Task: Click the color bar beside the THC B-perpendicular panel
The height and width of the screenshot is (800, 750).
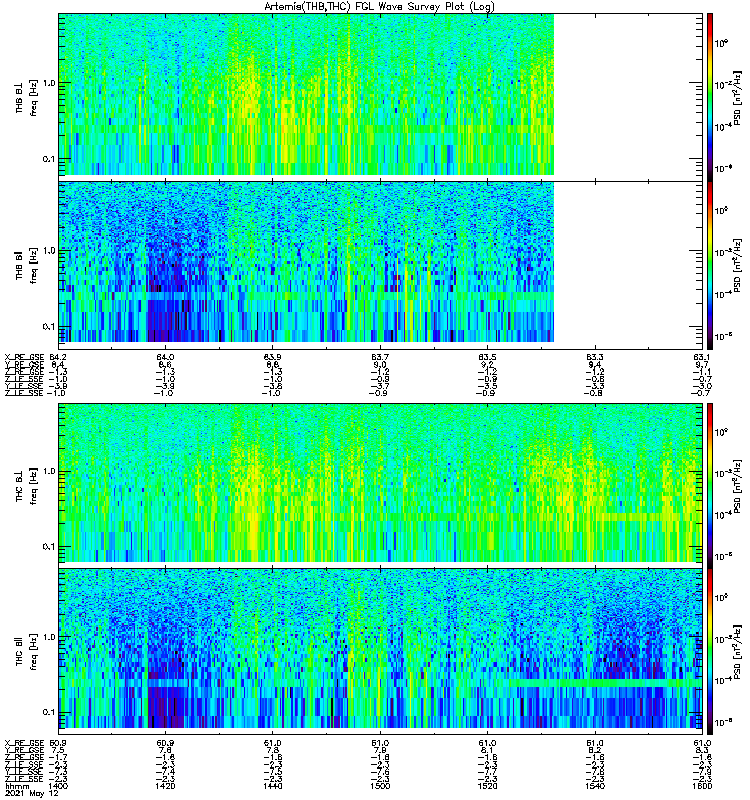Action: (710, 485)
